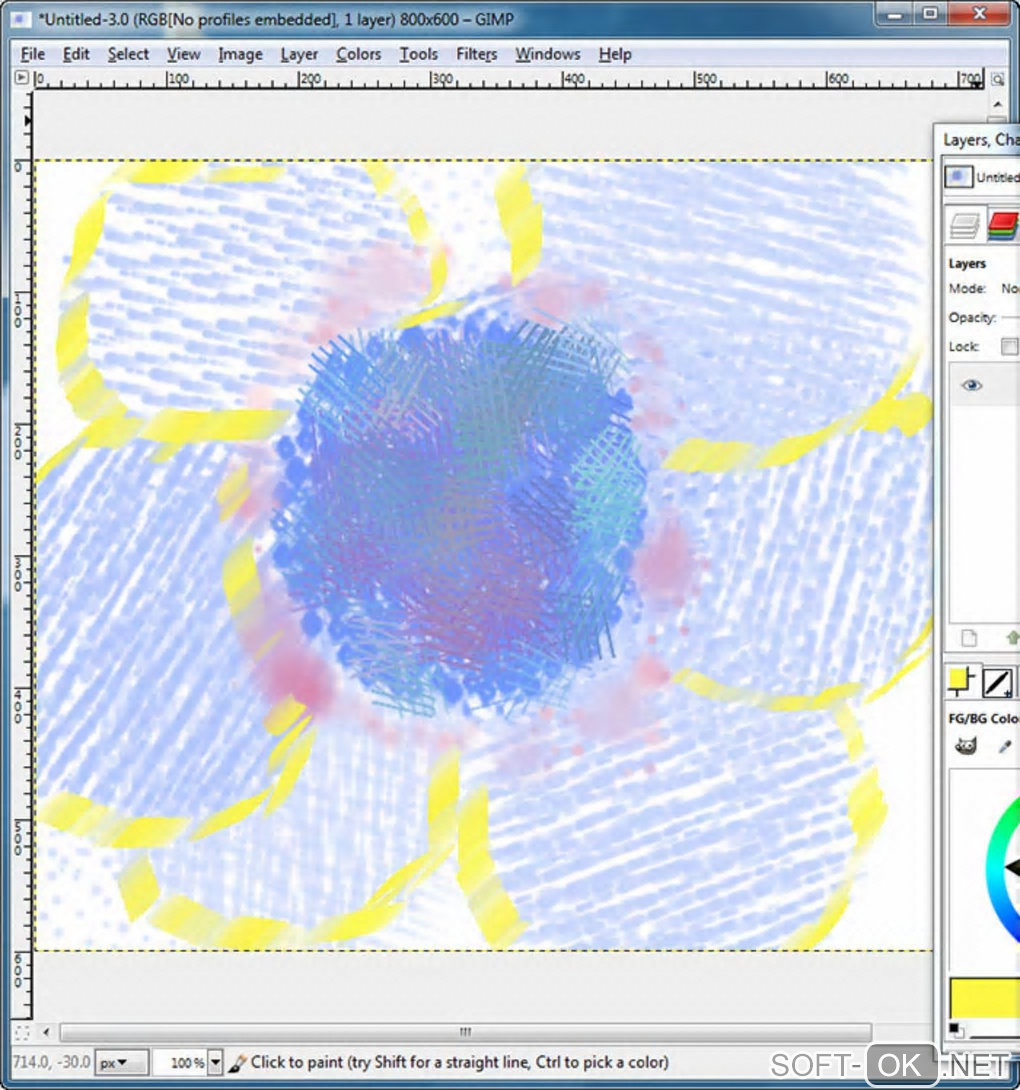Open the View menu

184,54
